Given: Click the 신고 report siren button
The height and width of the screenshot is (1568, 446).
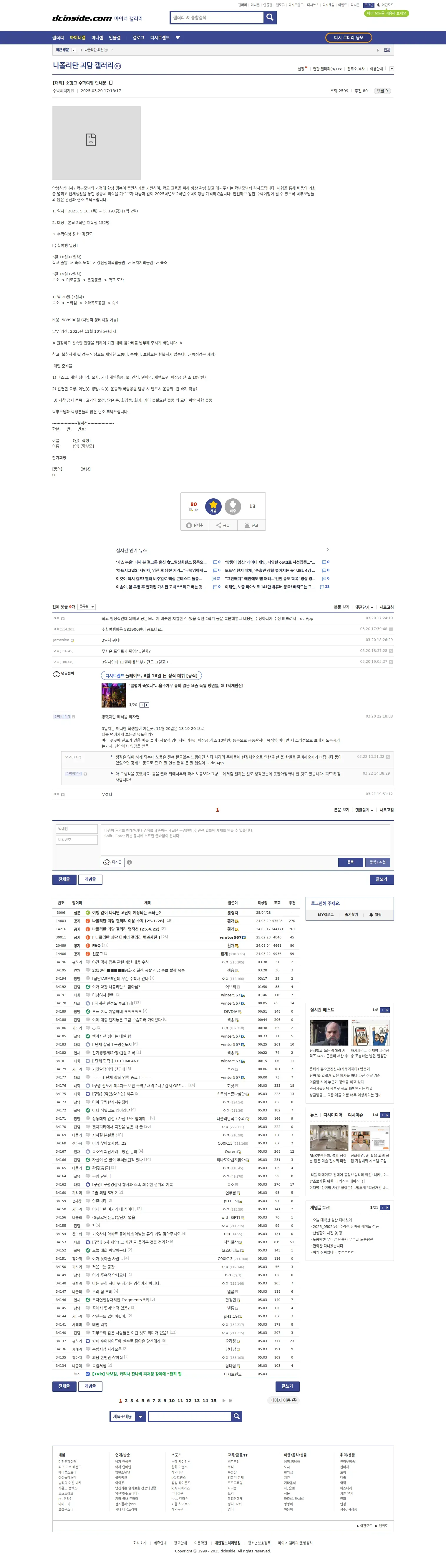Looking at the screenshot, I should (x=251, y=525).
